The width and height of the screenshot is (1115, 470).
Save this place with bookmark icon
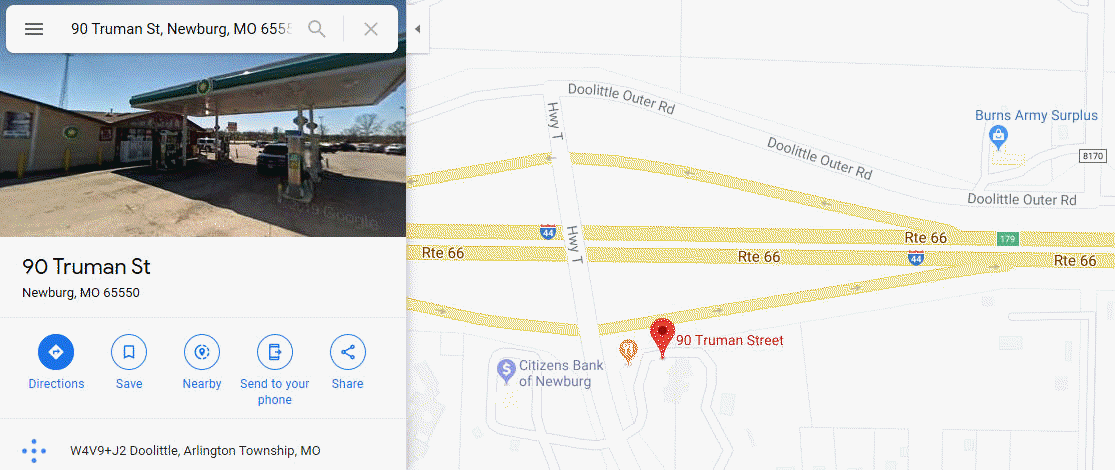[x=129, y=352]
